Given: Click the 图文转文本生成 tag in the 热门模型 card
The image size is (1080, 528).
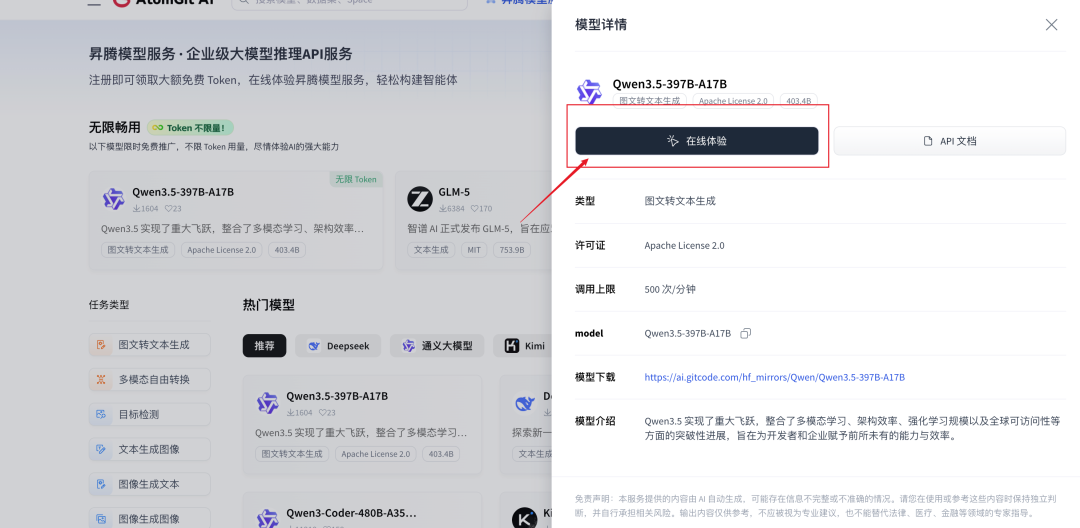Looking at the screenshot, I should coord(292,454).
